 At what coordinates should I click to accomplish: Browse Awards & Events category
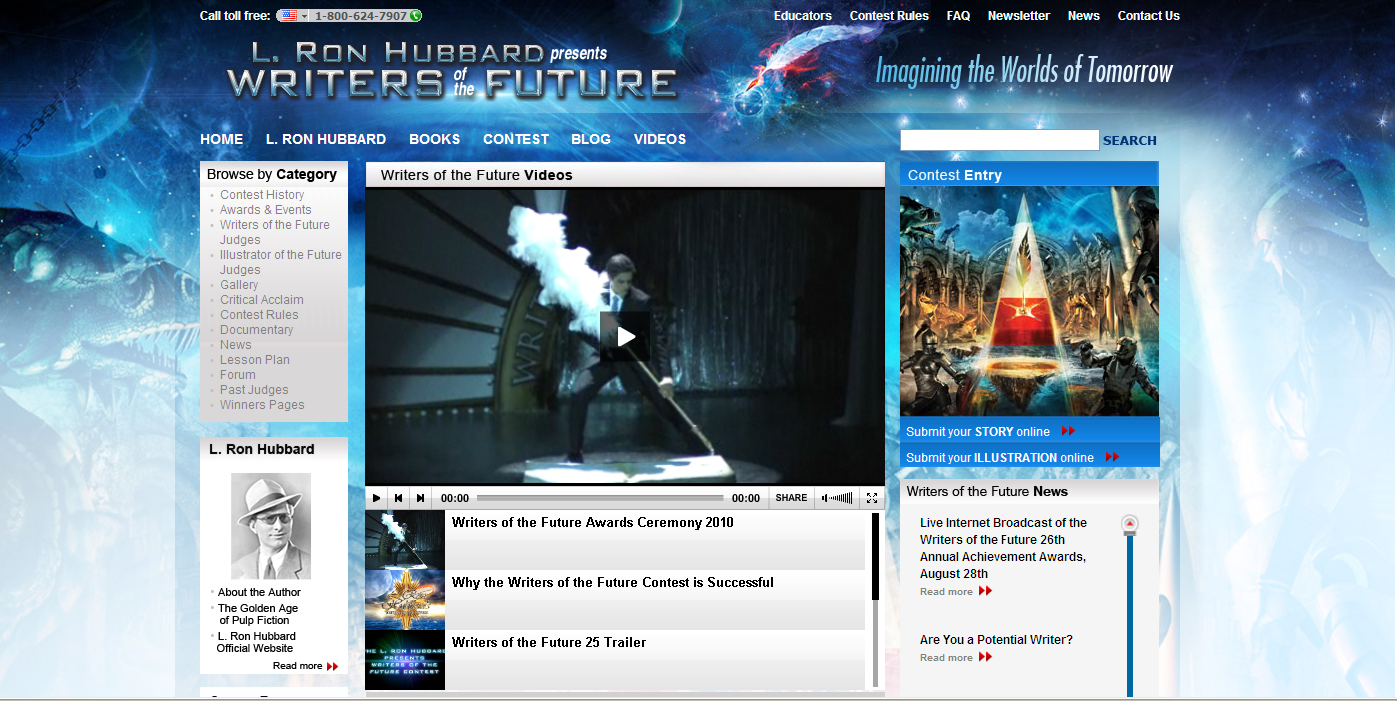click(266, 210)
